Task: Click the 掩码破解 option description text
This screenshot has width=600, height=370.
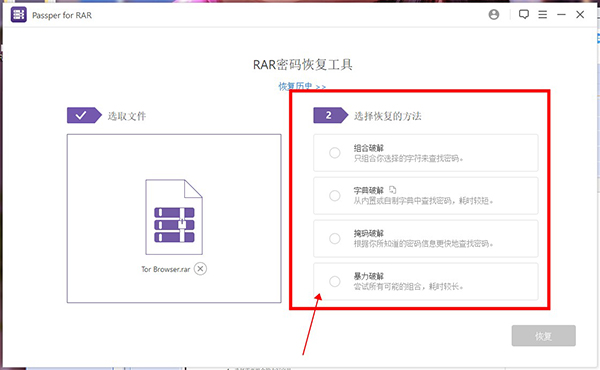Action: click(423, 243)
